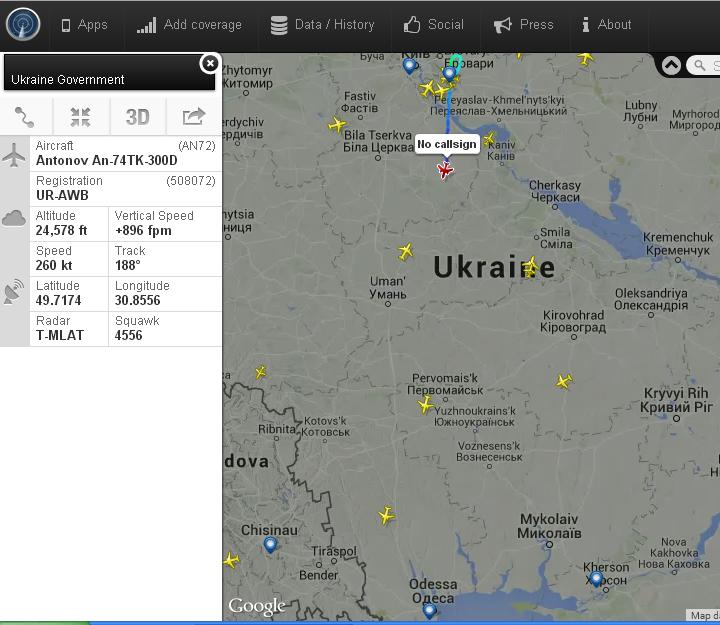The image size is (720, 625).
Task: Select yellow aircraft near Fastiv
Action: (337, 124)
